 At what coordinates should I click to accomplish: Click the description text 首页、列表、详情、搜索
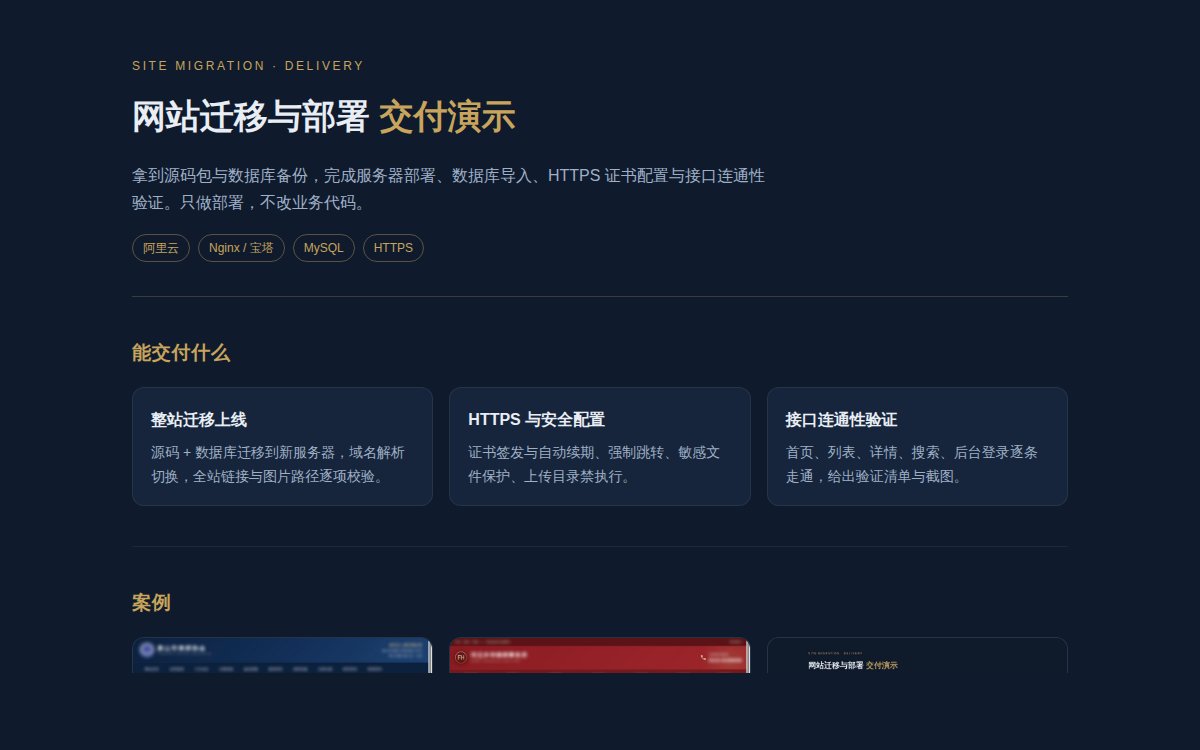click(x=912, y=464)
